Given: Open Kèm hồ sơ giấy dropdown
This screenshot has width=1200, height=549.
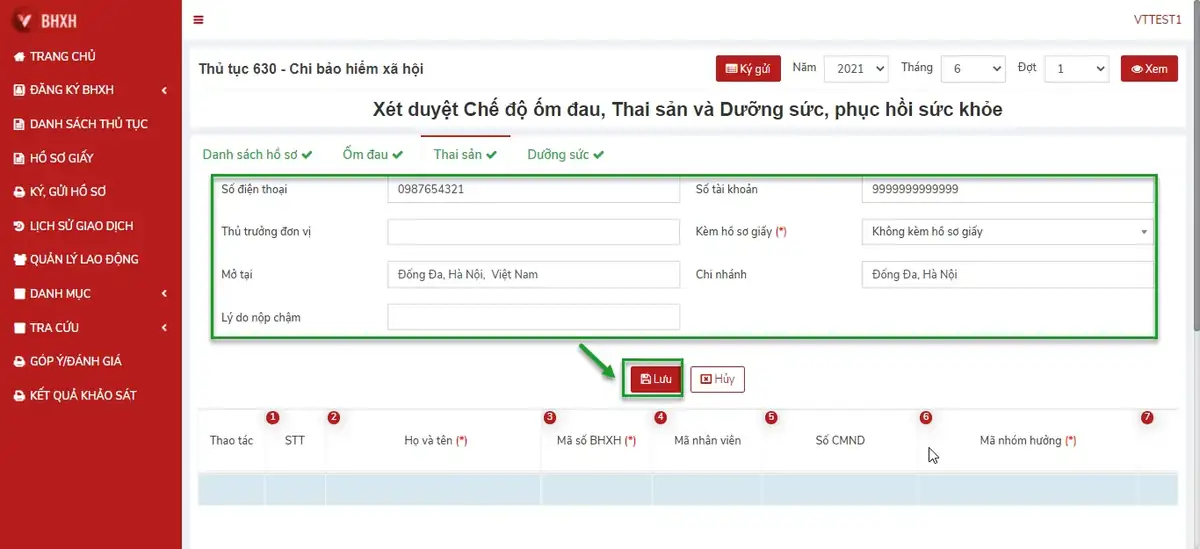Looking at the screenshot, I should (x=1007, y=232).
